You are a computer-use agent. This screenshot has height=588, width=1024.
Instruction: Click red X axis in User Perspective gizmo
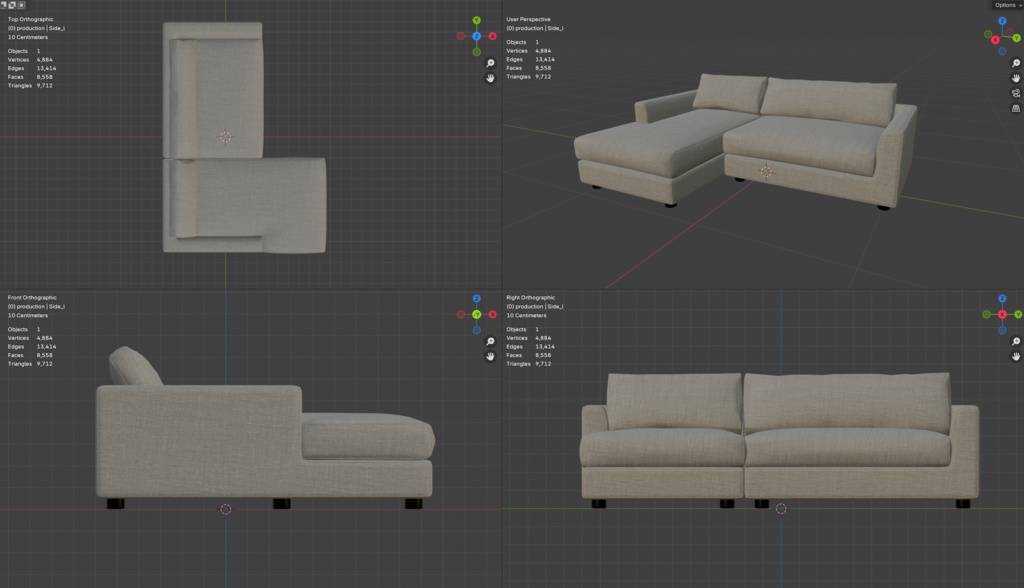(995, 40)
